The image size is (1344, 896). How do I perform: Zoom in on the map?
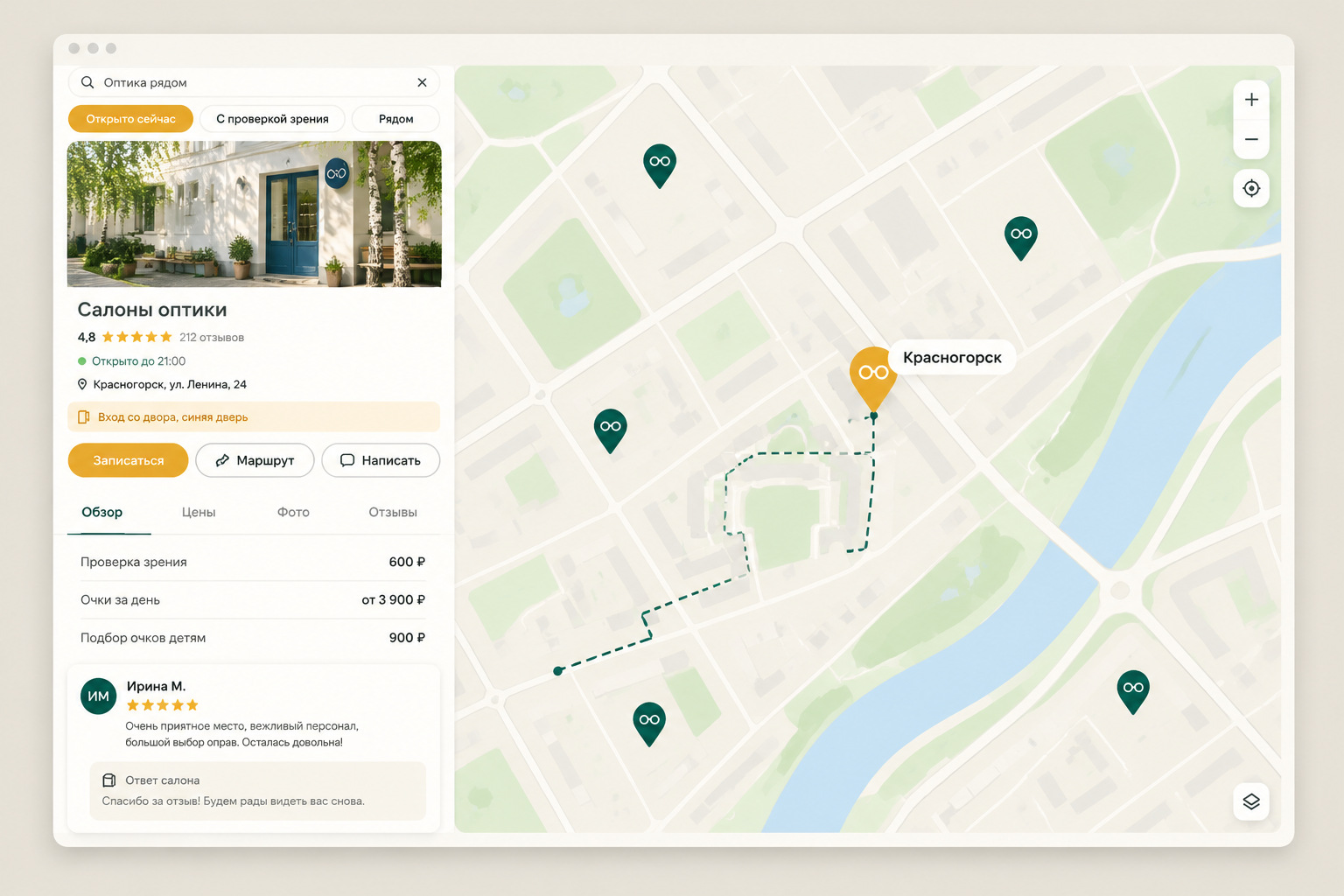(x=1251, y=100)
